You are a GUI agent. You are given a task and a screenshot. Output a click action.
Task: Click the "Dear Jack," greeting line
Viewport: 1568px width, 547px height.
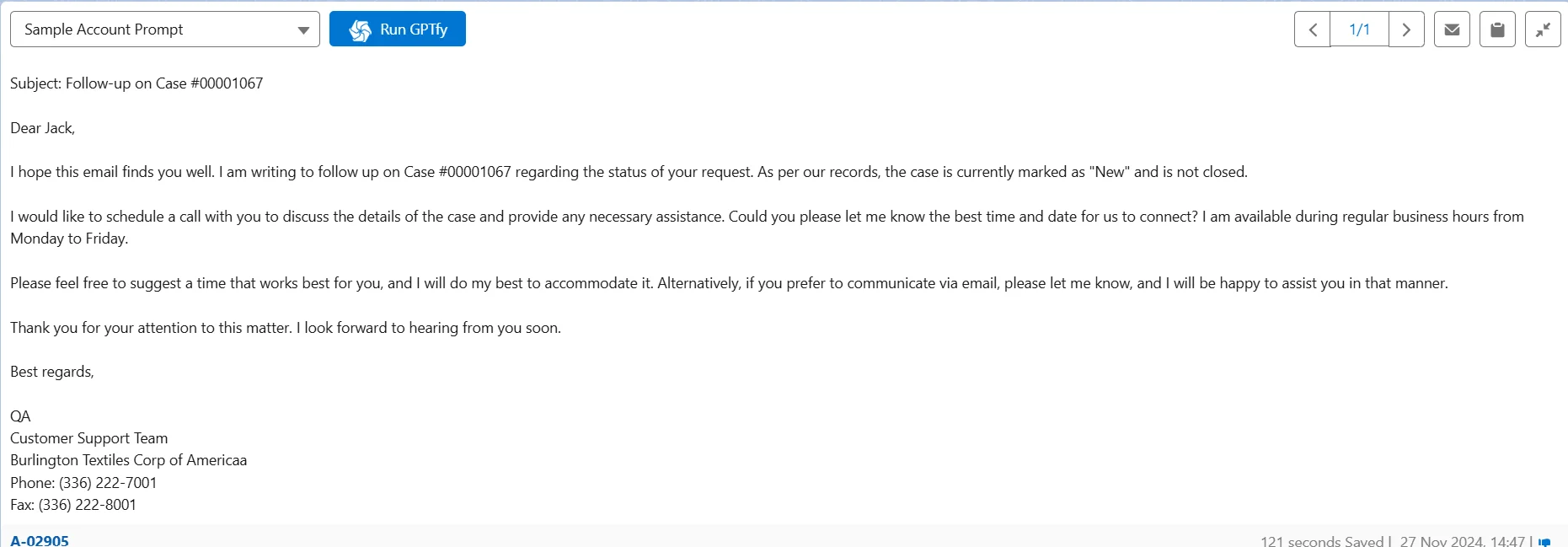(x=43, y=128)
